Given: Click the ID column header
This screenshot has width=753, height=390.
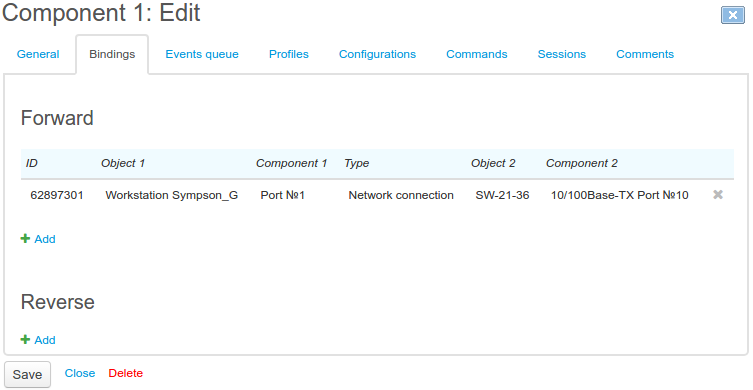Looking at the screenshot, I should click(x=31, y=163).
